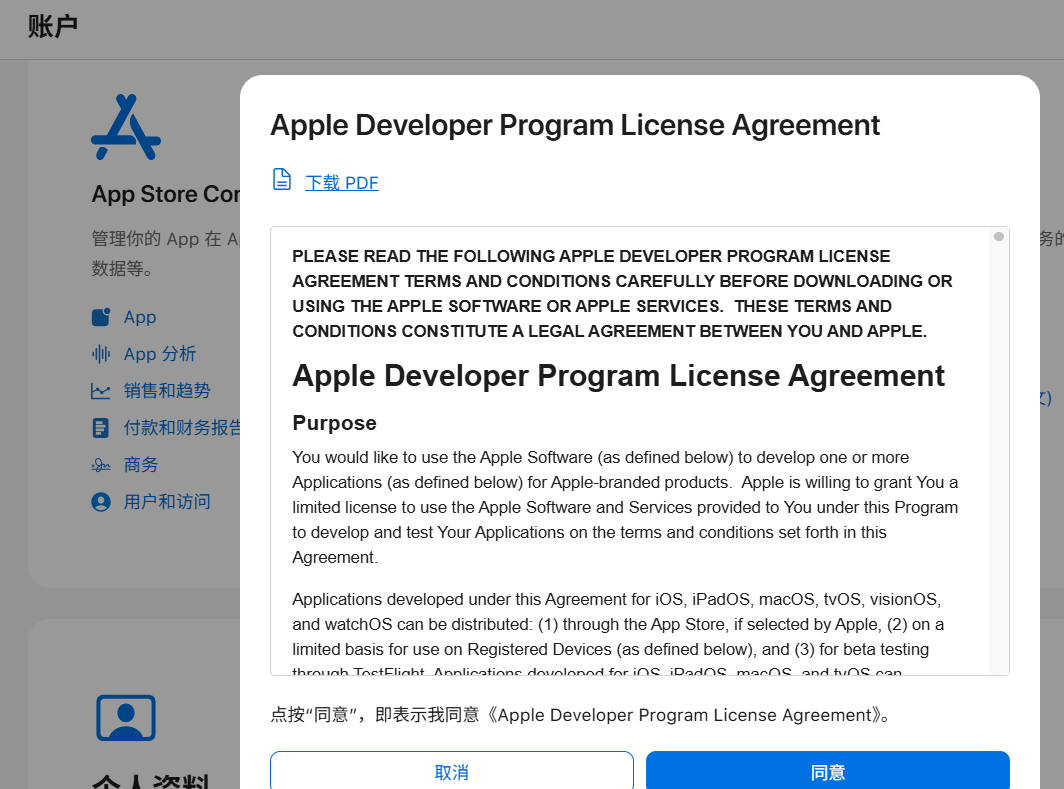Viewport: 1064px width, 789px height.
Task: Click the 销售和趋势 chart icon
Action: [101, 391]
